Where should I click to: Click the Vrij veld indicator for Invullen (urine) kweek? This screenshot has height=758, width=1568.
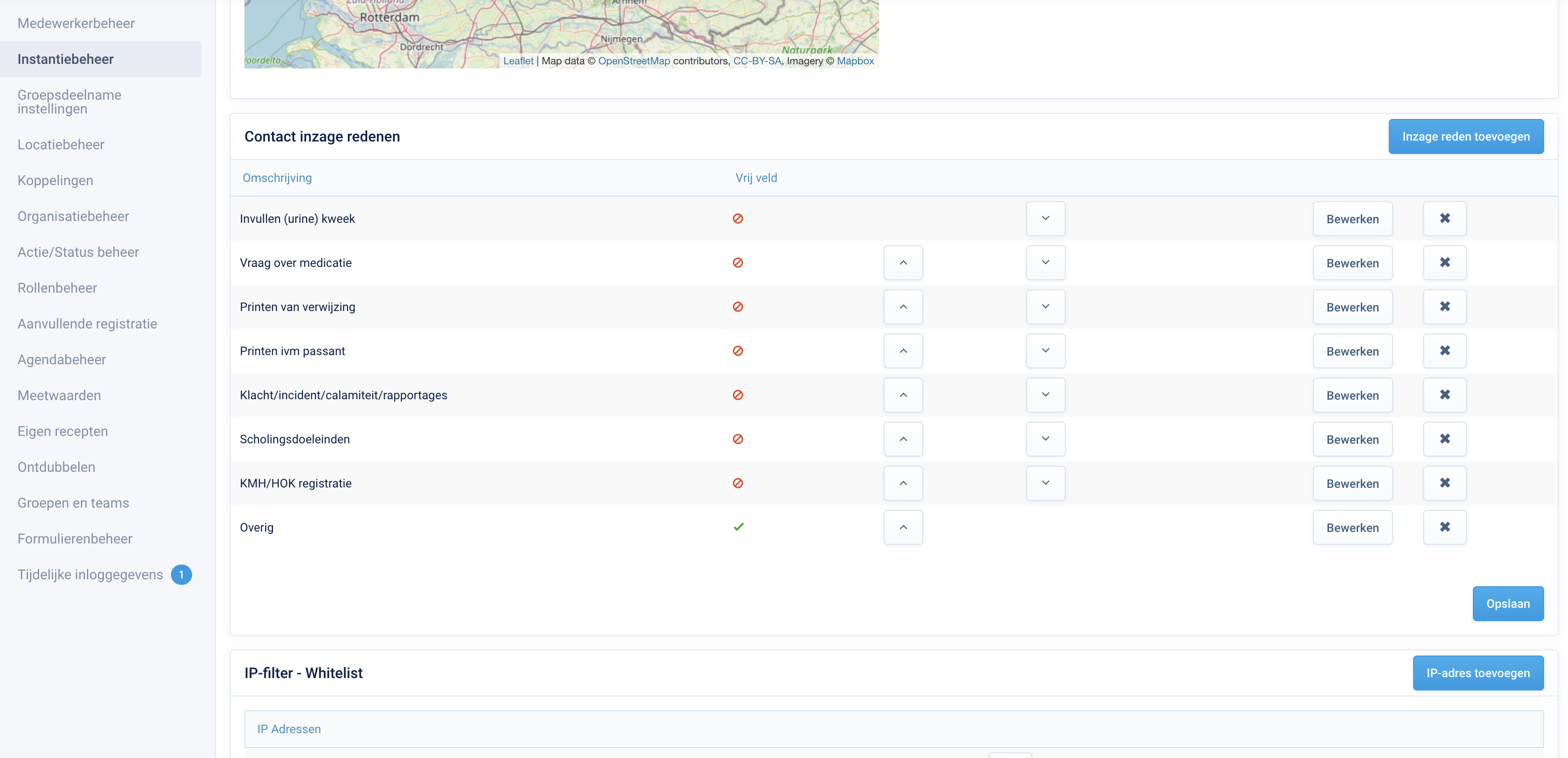pyautogui.click(x=738, y=218)
